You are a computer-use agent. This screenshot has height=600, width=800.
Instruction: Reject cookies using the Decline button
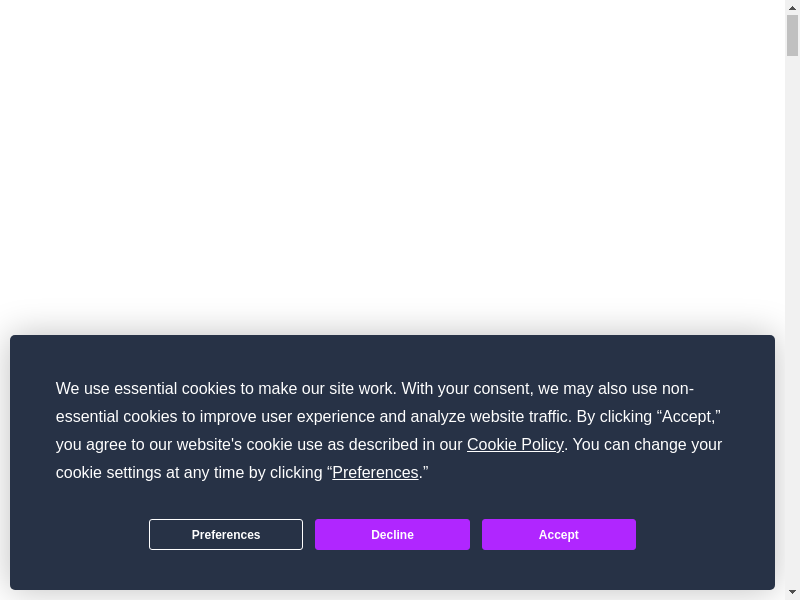click(392, 534)
